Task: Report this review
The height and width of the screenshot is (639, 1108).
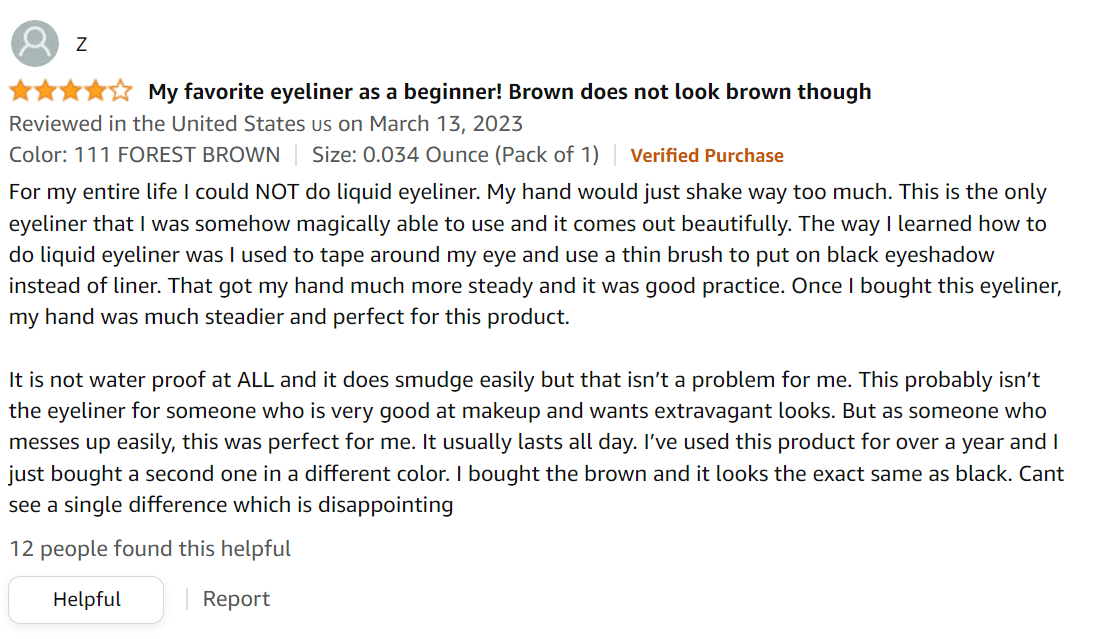Action: pyautogui.click(x=236, y=599)
